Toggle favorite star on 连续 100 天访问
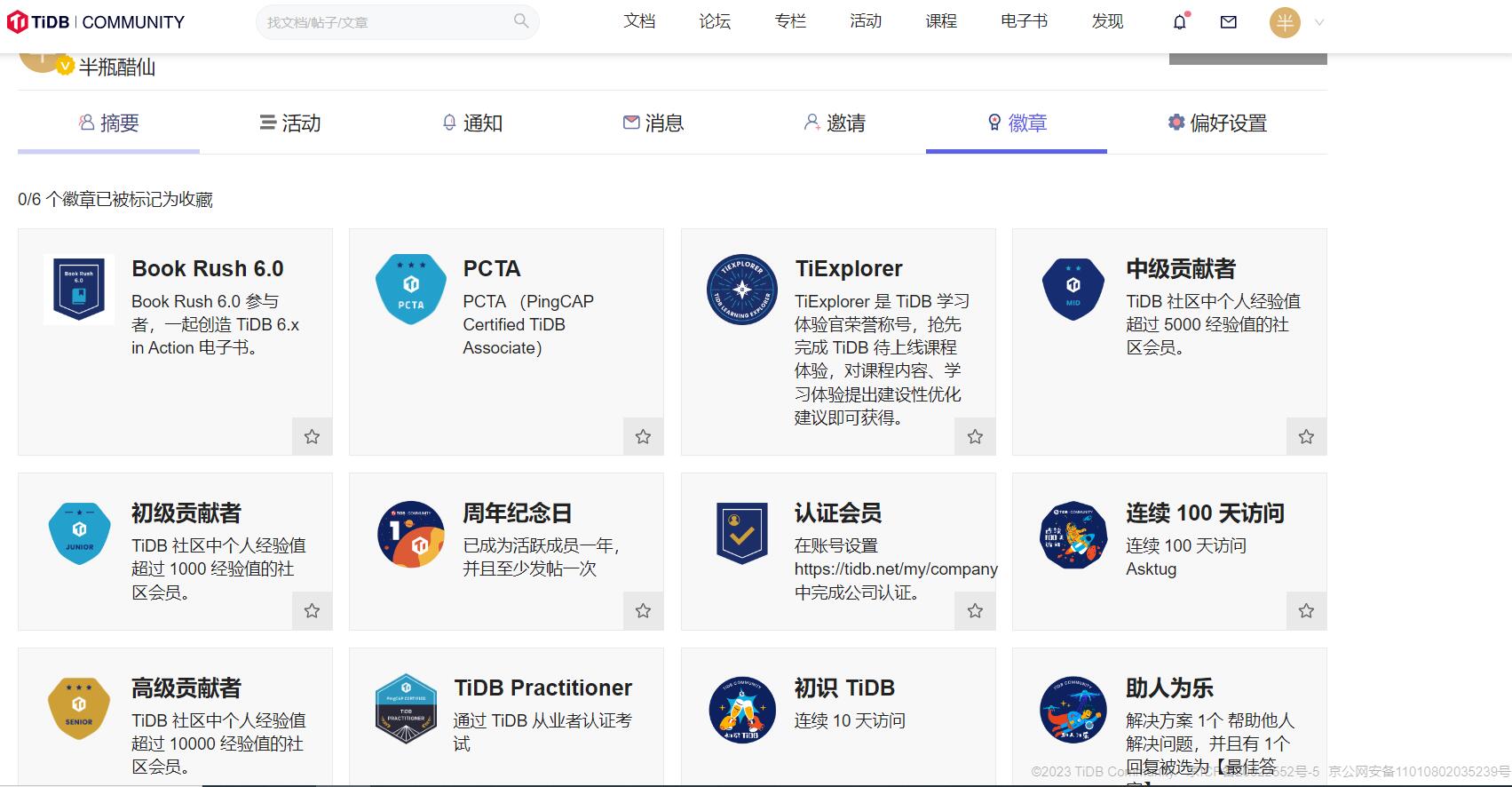Image resolution: width=1512 pixels, height=787 pixels. tap(1306, 610)
